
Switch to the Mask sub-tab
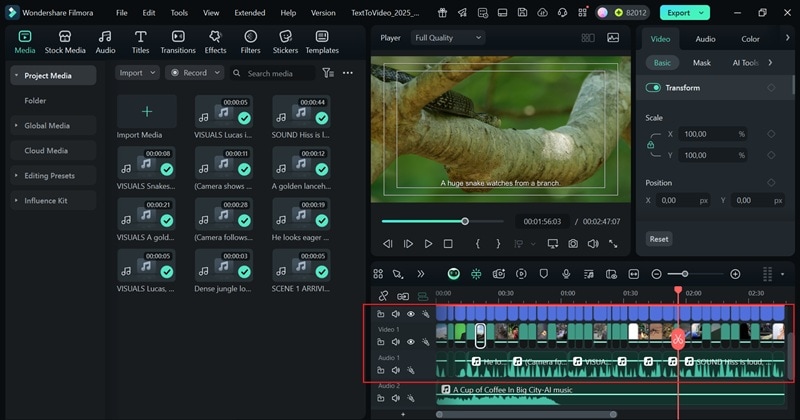pyautogui.click(x=702, y=63)
